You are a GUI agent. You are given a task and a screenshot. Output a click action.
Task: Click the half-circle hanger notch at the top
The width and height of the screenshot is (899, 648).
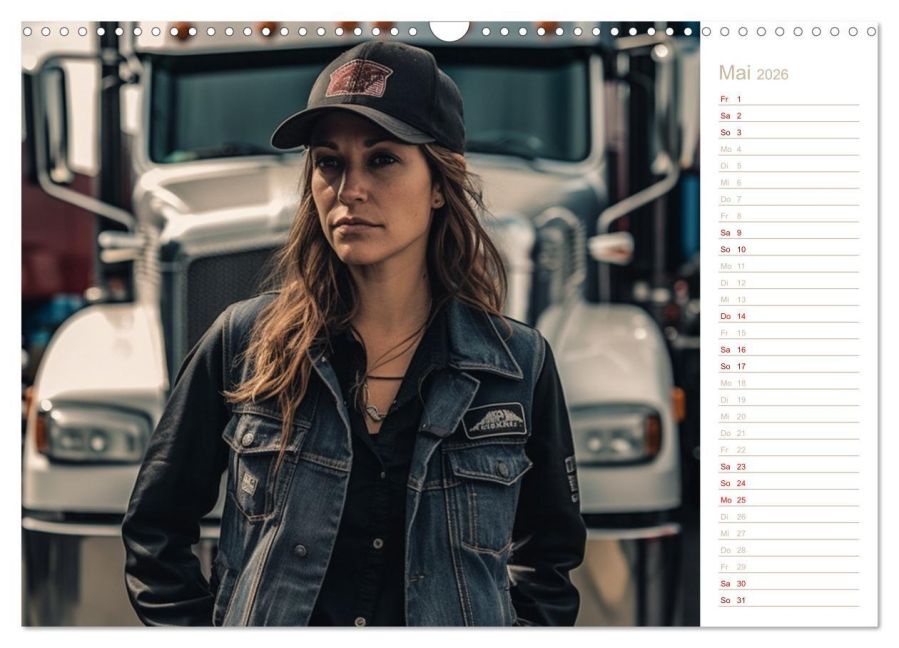[x=449, y=30]
